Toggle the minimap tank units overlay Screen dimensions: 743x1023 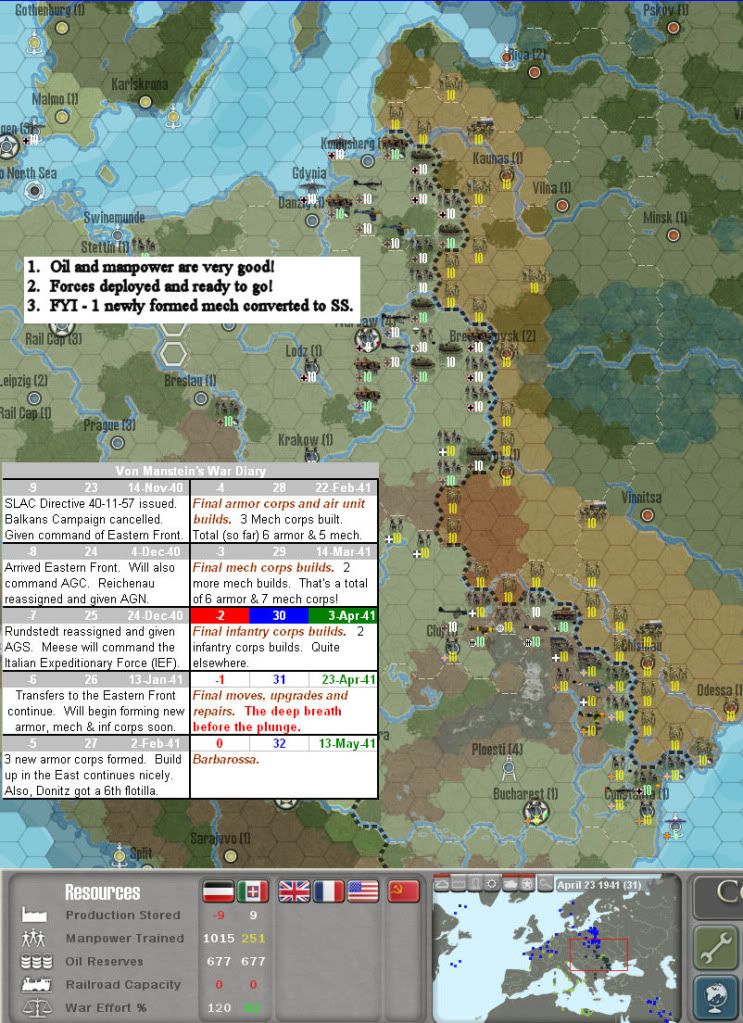tap(509, 883)
